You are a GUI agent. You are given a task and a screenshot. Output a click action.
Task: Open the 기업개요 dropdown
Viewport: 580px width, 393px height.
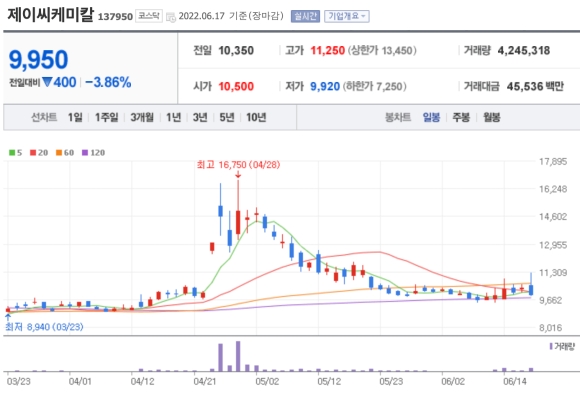pos(347,16)
